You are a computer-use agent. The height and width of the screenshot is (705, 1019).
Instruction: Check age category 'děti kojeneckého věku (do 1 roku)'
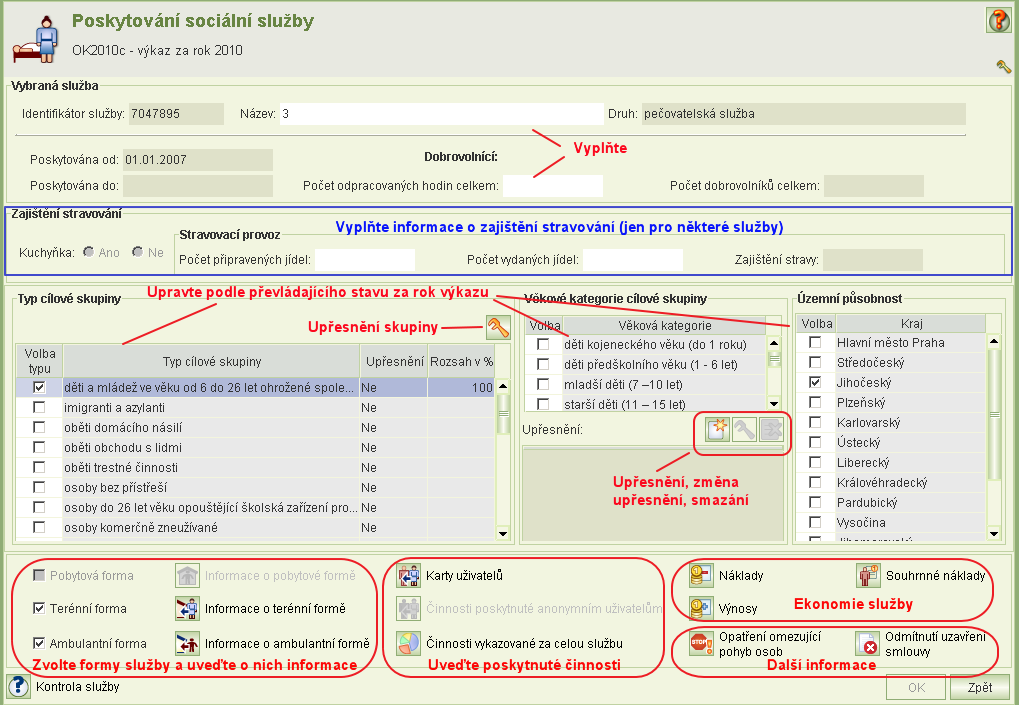click(543, 344)
